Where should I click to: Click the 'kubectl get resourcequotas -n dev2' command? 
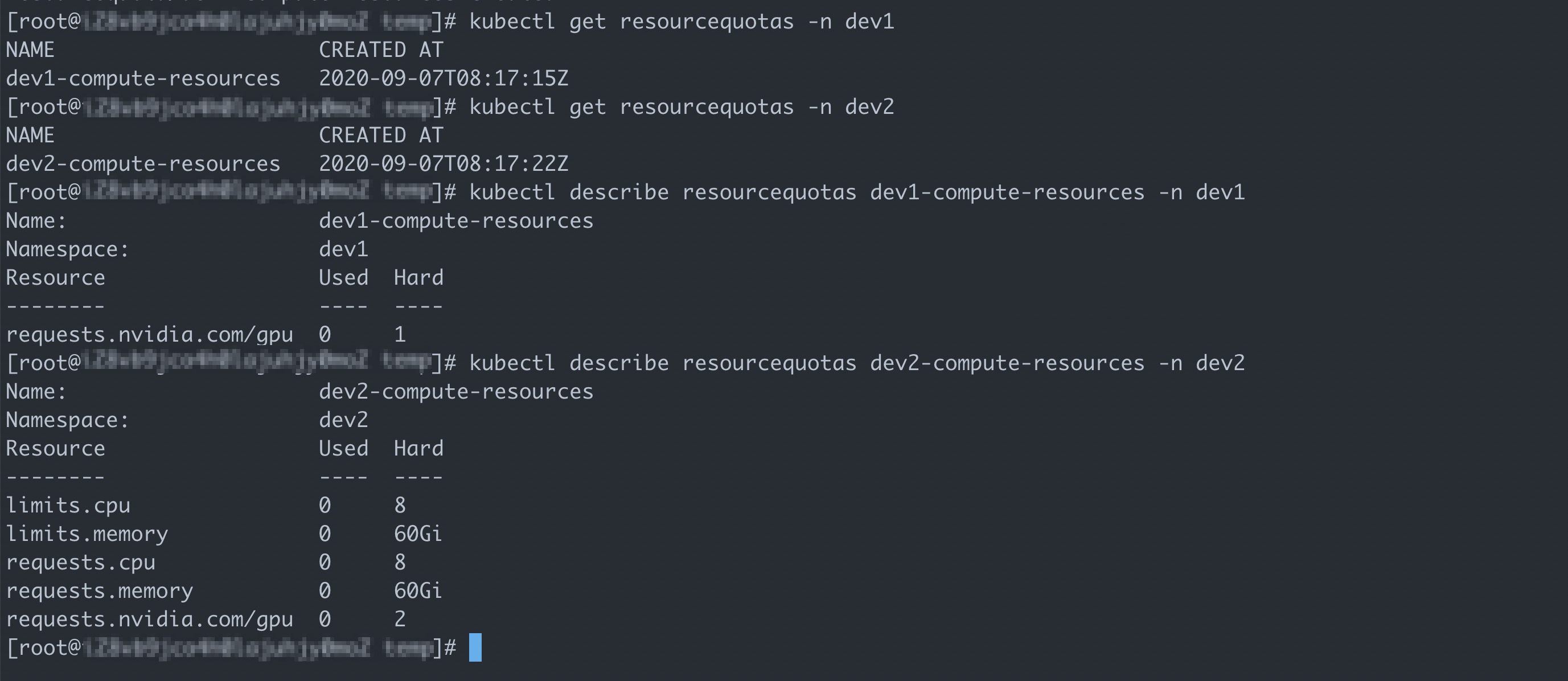[682, 107]
